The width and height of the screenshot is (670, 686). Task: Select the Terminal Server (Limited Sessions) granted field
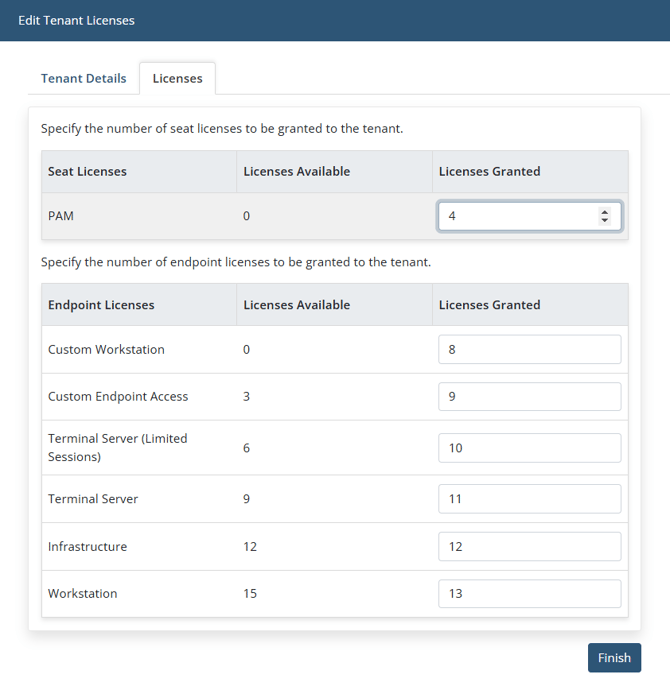pyautogui.click(x=529, y=448)
